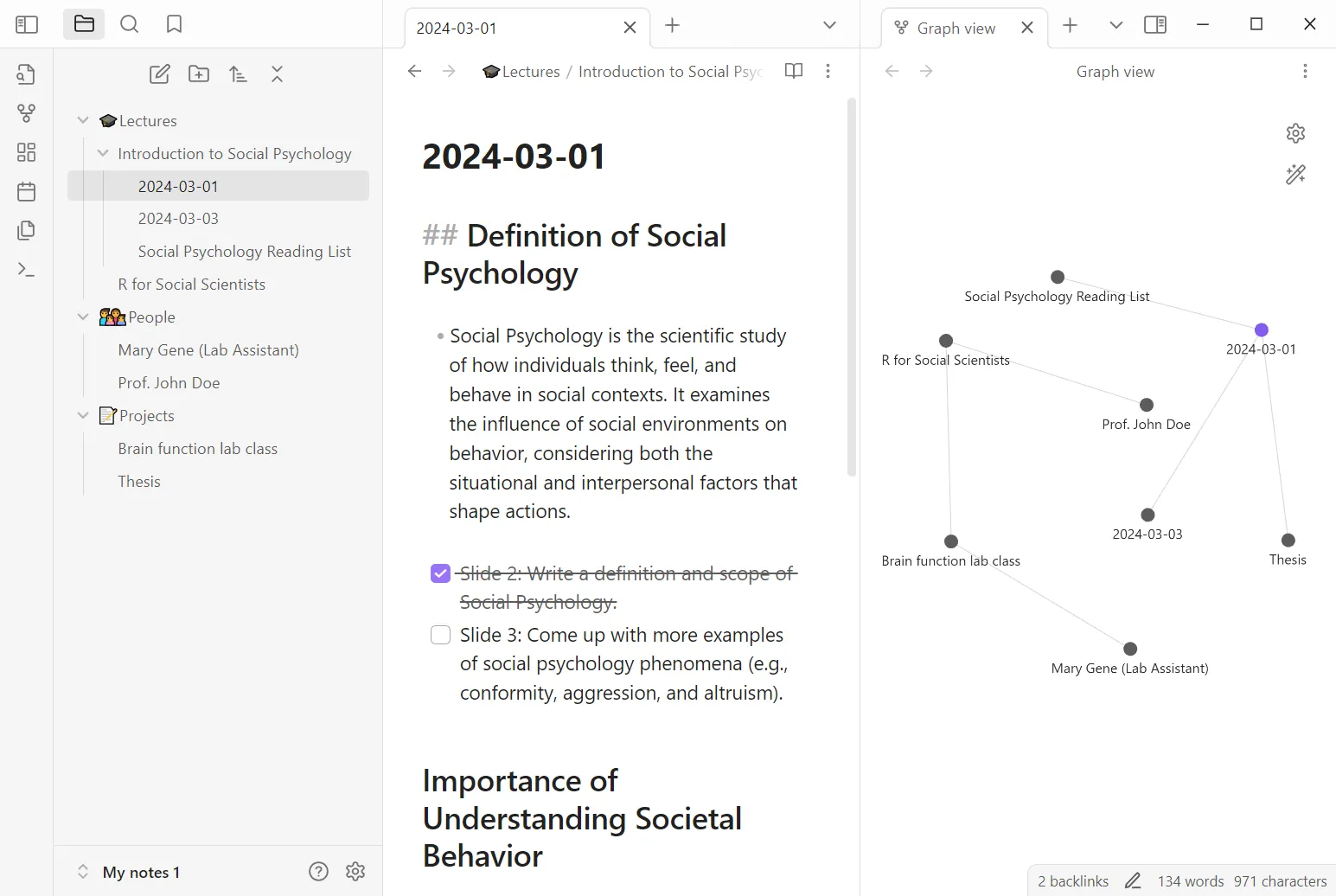Screen dimensions: 1336x896
Task: Collapse the People folder chevron
Action: (x=83, y=317)
